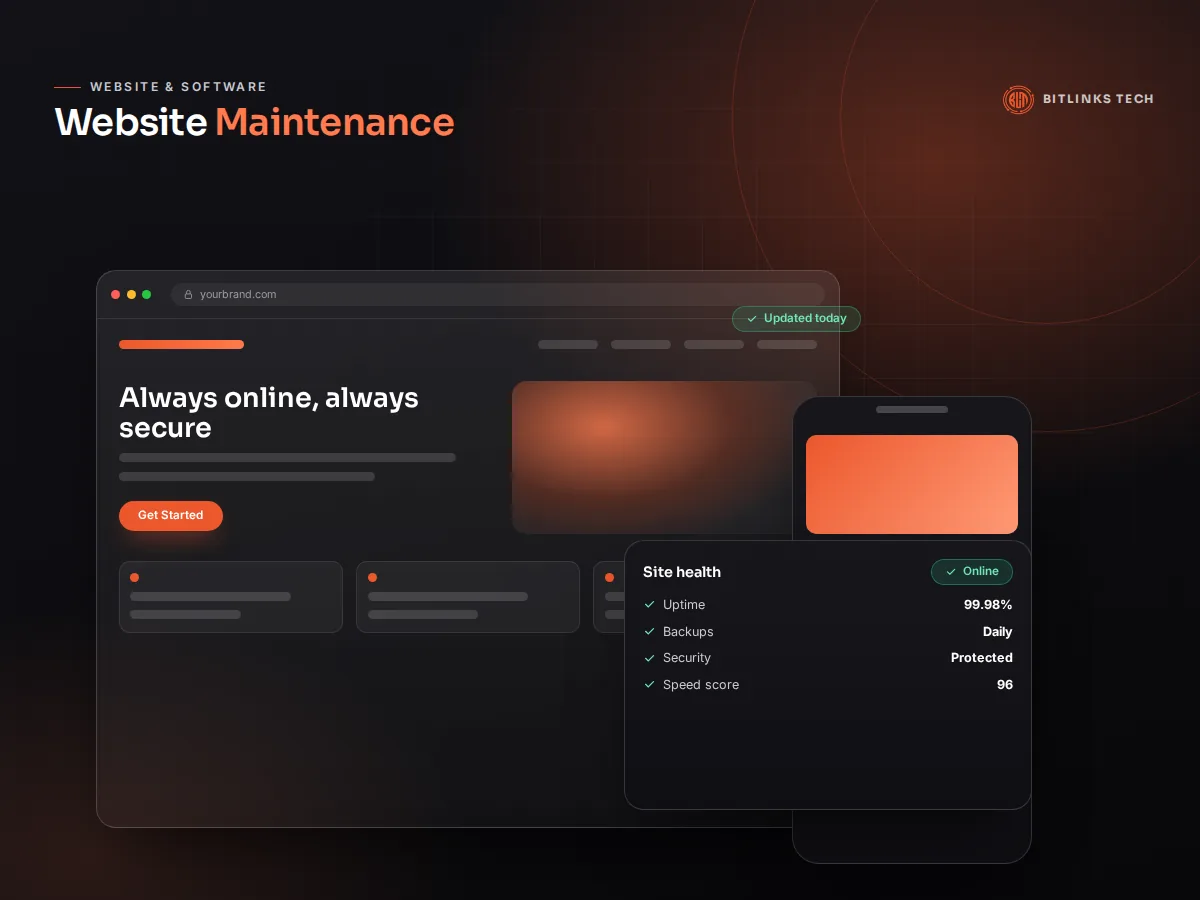Click the Site health heading
1200x900 pixels.
(x=682, y=572)
